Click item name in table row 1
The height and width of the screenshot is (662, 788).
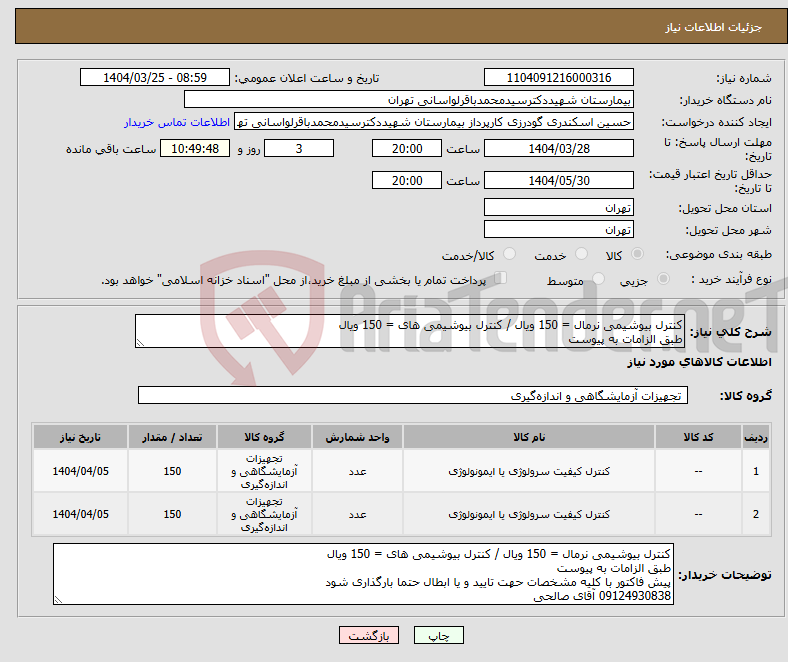(x=529, y=471)
